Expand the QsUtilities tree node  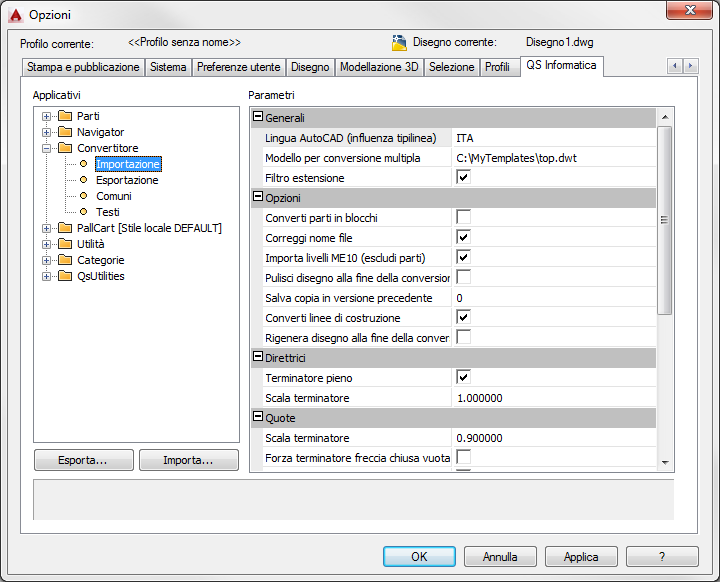[x=46, y=277]
